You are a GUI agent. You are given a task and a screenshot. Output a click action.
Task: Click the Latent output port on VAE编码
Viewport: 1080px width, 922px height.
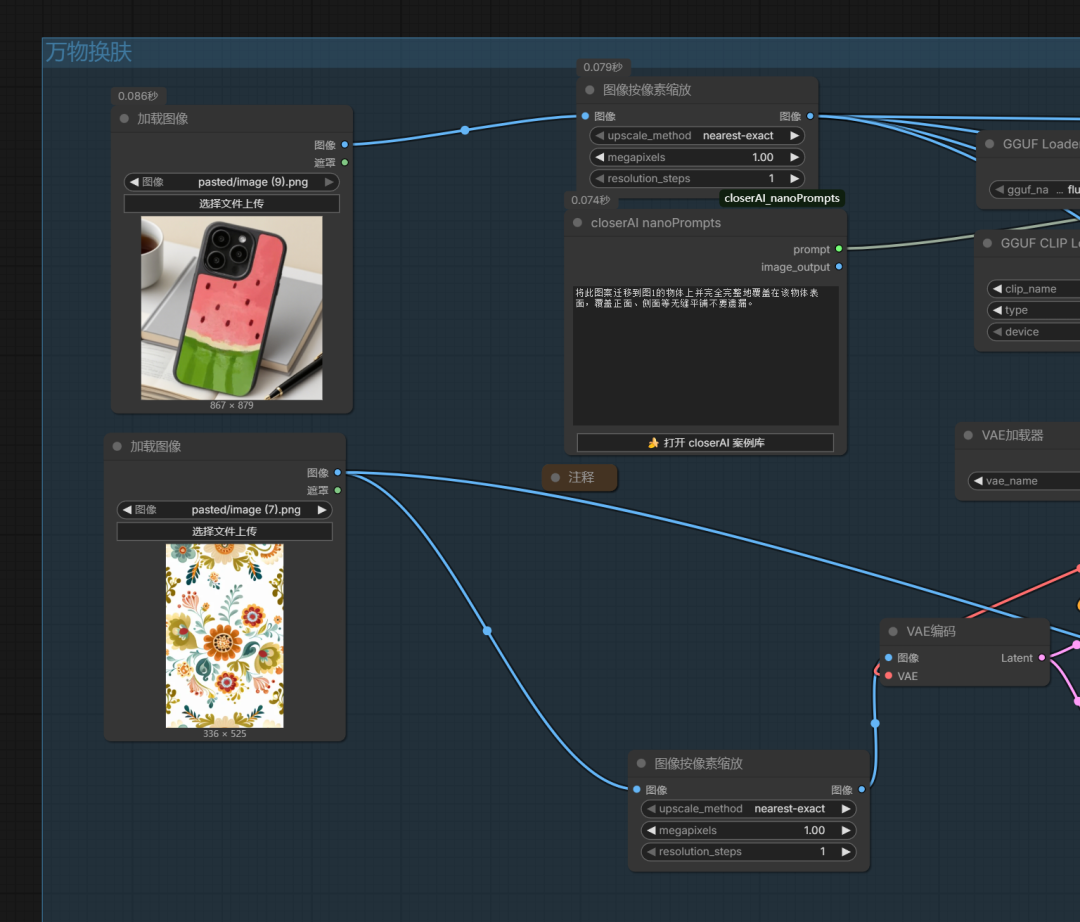1042,658
